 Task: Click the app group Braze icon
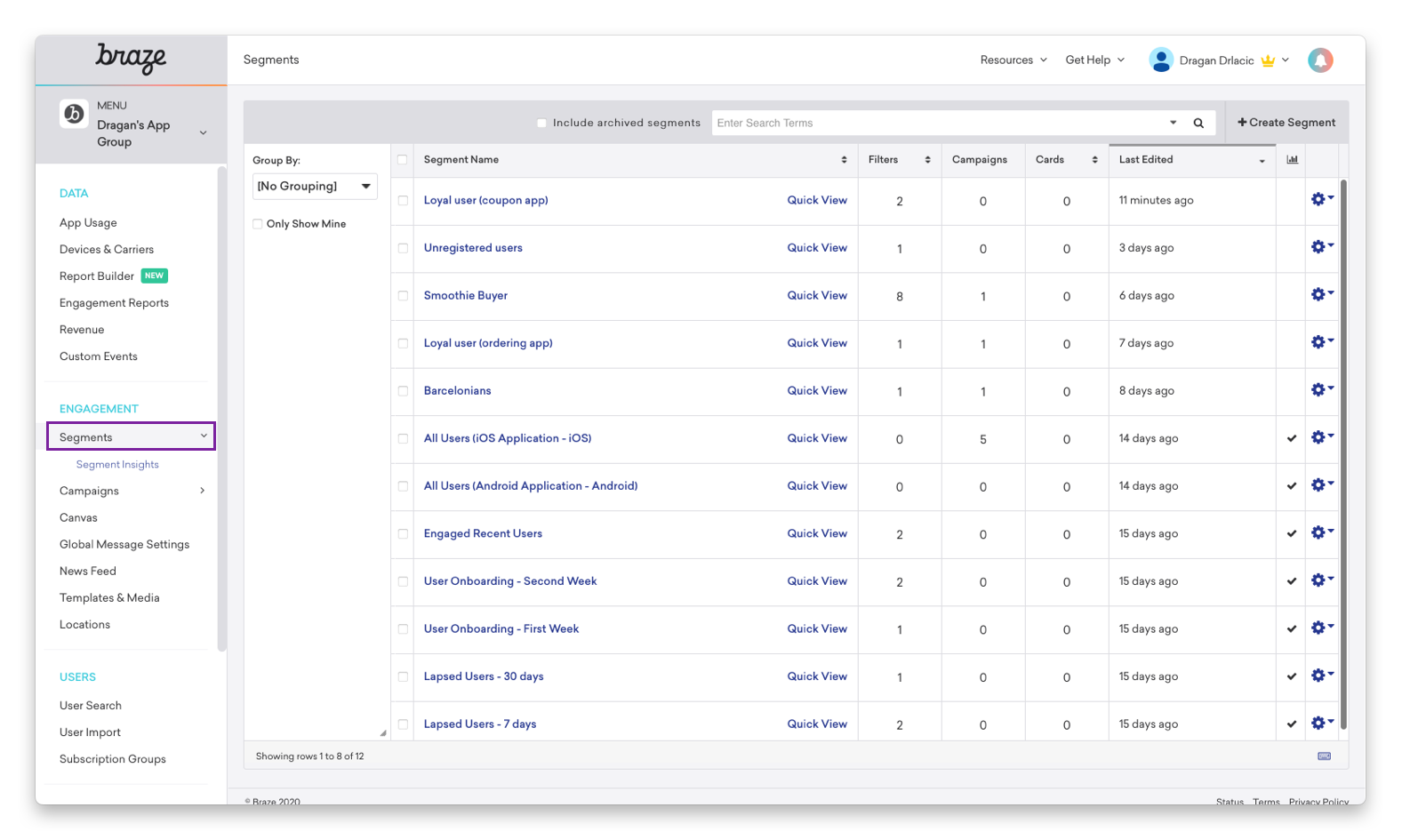(x=74, y=114)
